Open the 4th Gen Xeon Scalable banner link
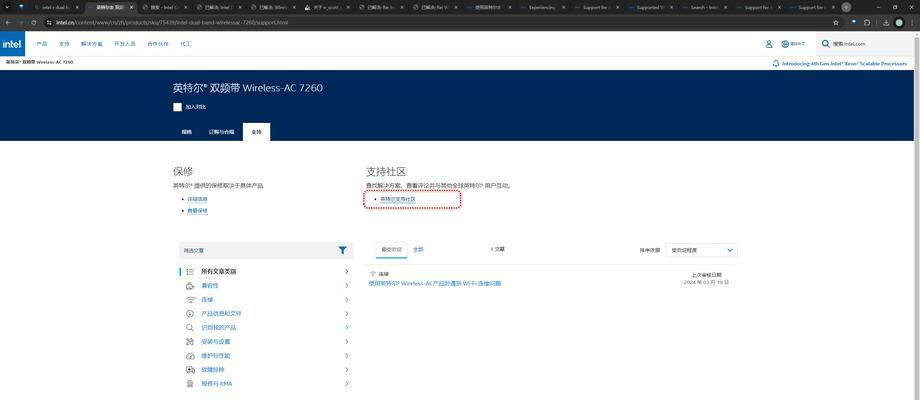The image size is (920, 400). click(x=844, y=63)
